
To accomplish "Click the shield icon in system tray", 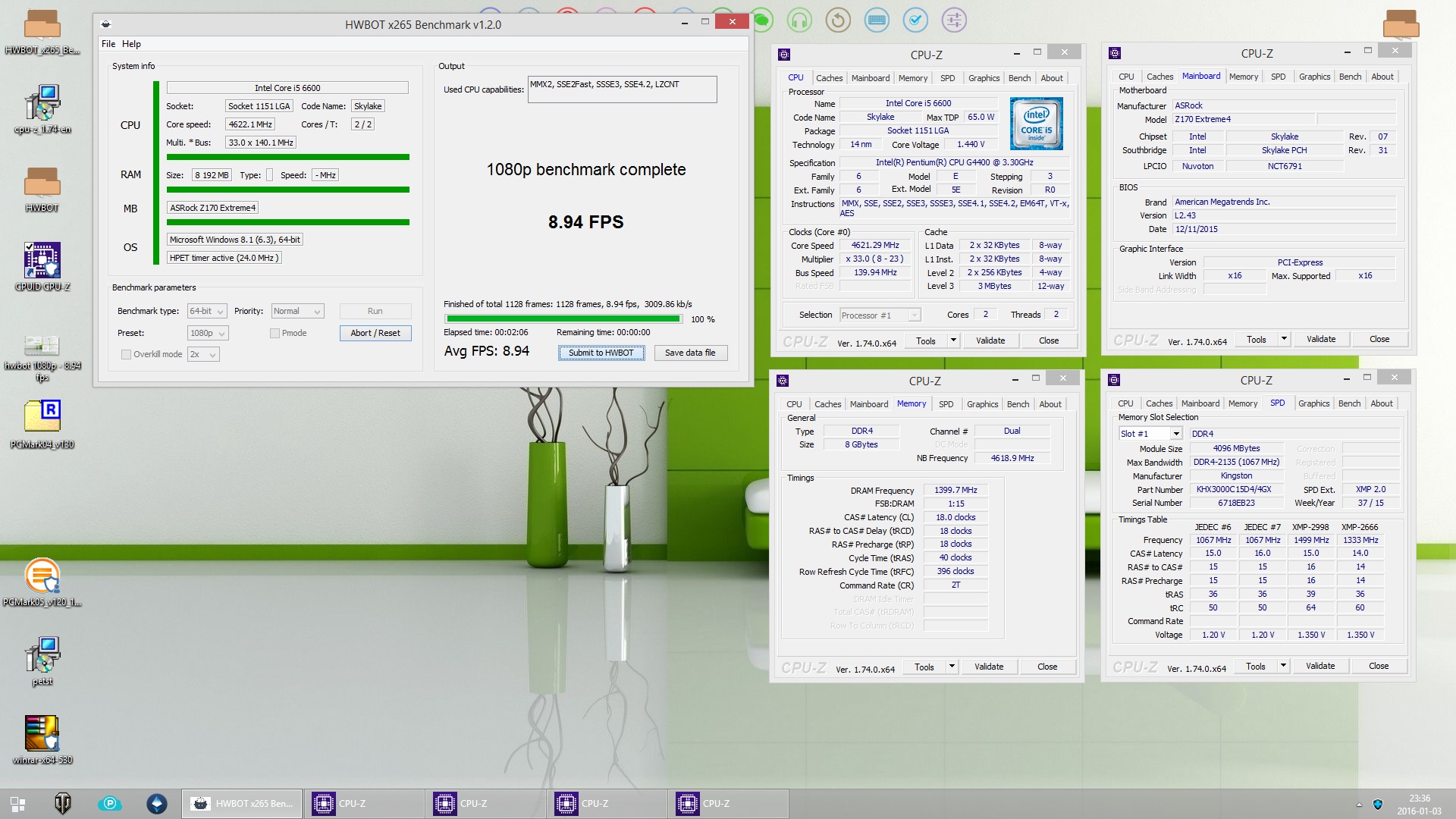I will [1378, 804].
